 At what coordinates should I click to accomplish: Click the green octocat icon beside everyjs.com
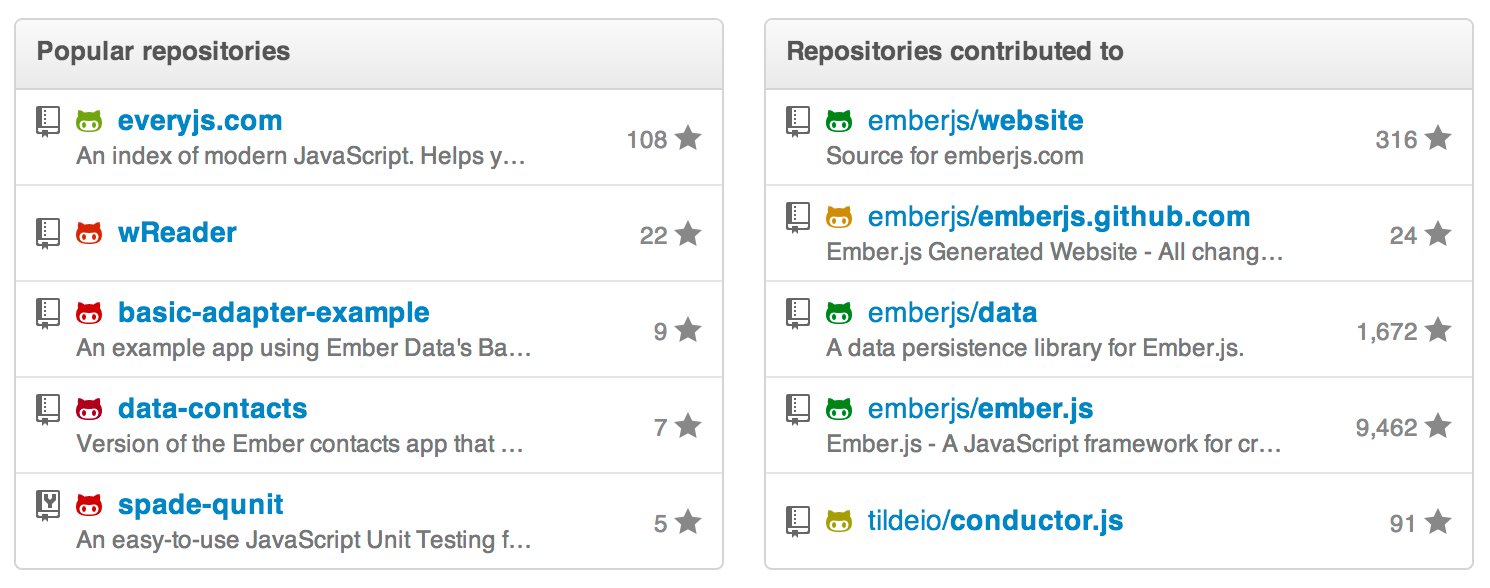tap(89, 122)
